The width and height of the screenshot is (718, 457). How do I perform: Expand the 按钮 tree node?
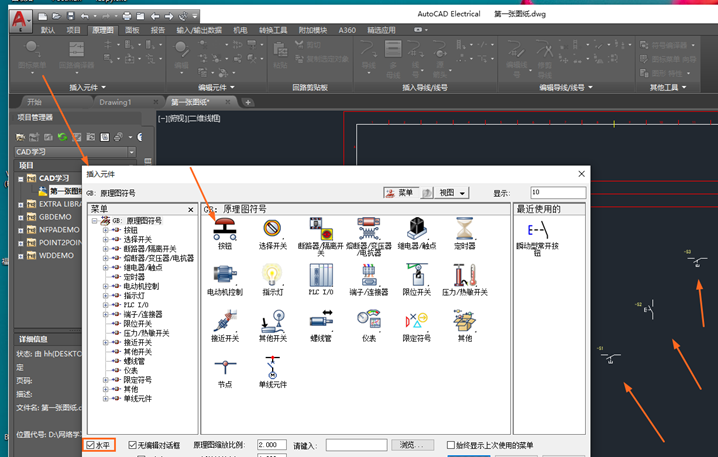(106, 230)
